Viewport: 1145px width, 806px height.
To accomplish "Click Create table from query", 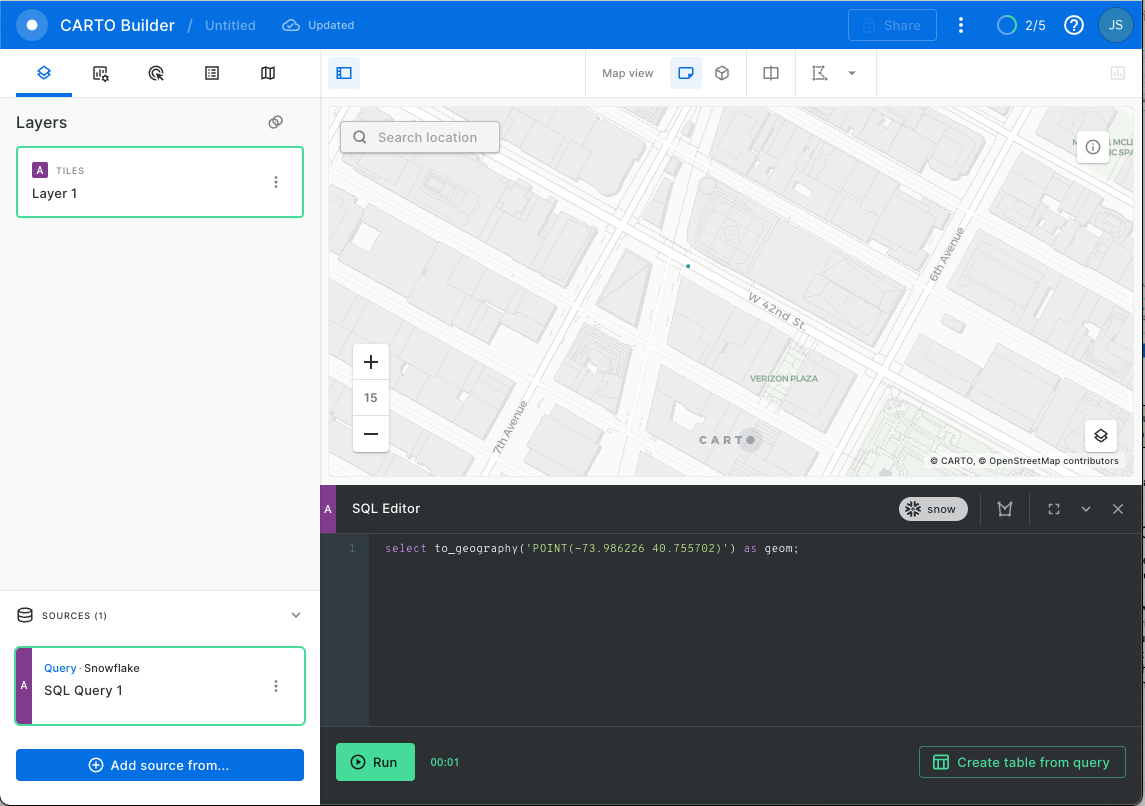I will (1022, 762).
